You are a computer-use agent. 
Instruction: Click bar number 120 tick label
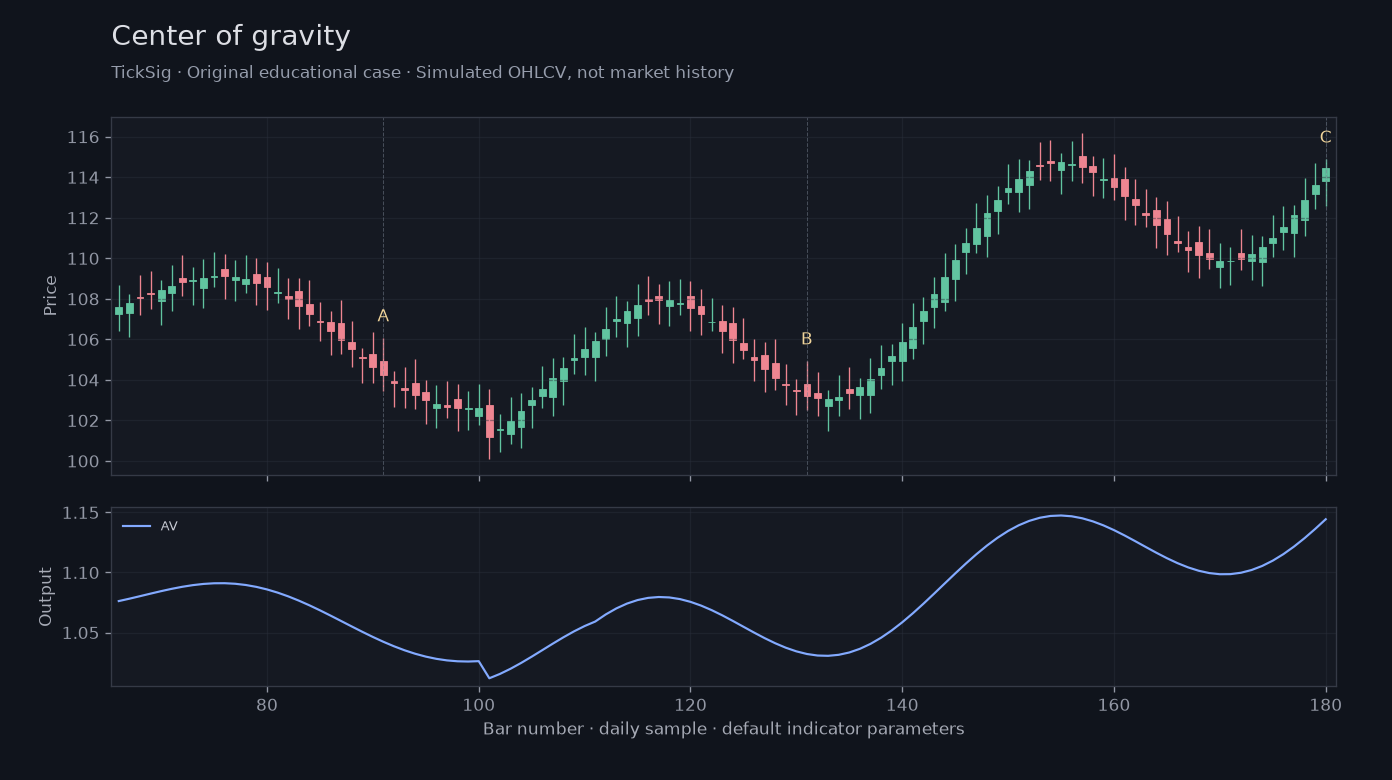coord(690,703)
